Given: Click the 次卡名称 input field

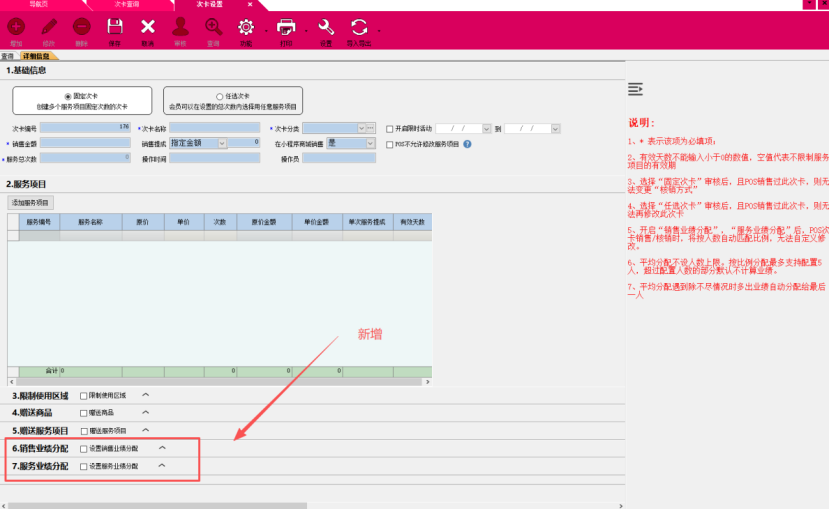Looking at the screenshot, I should (x=215, y=127).
